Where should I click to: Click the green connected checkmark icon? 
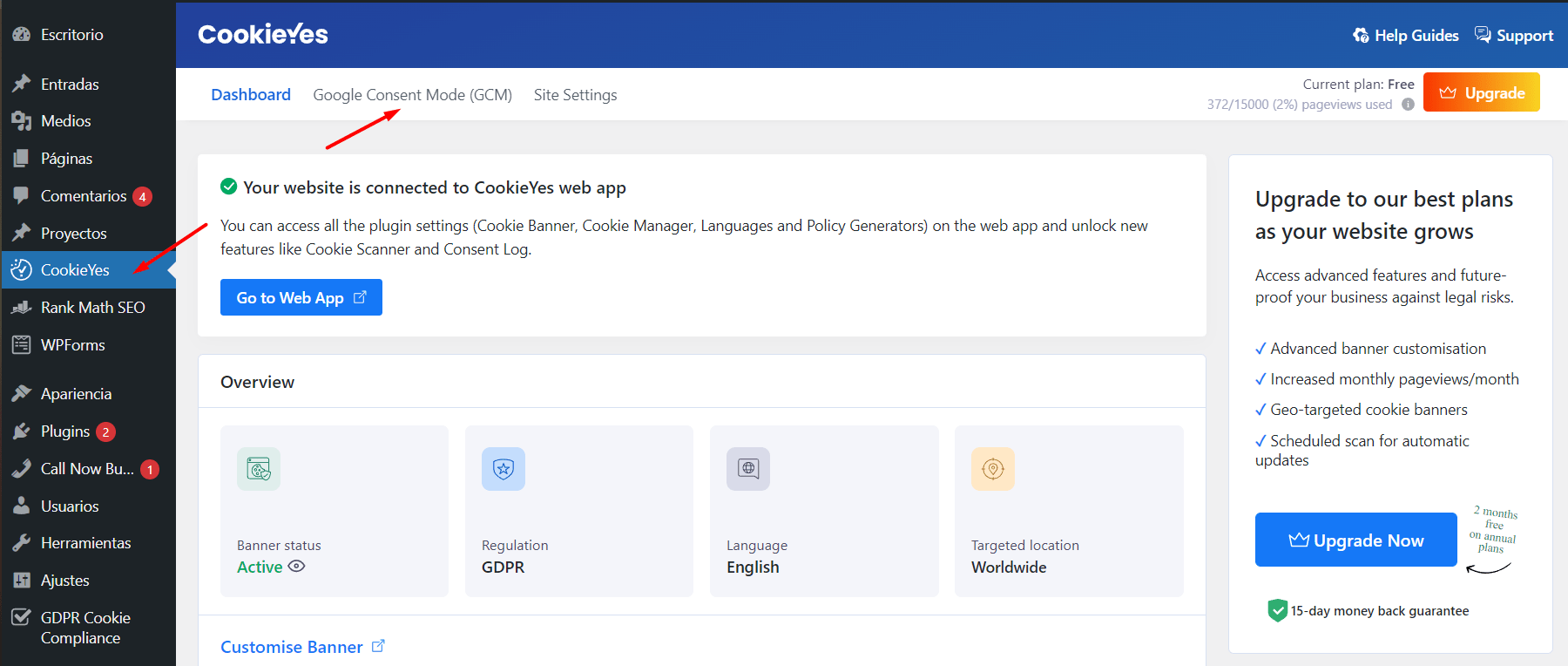(229, 187)
